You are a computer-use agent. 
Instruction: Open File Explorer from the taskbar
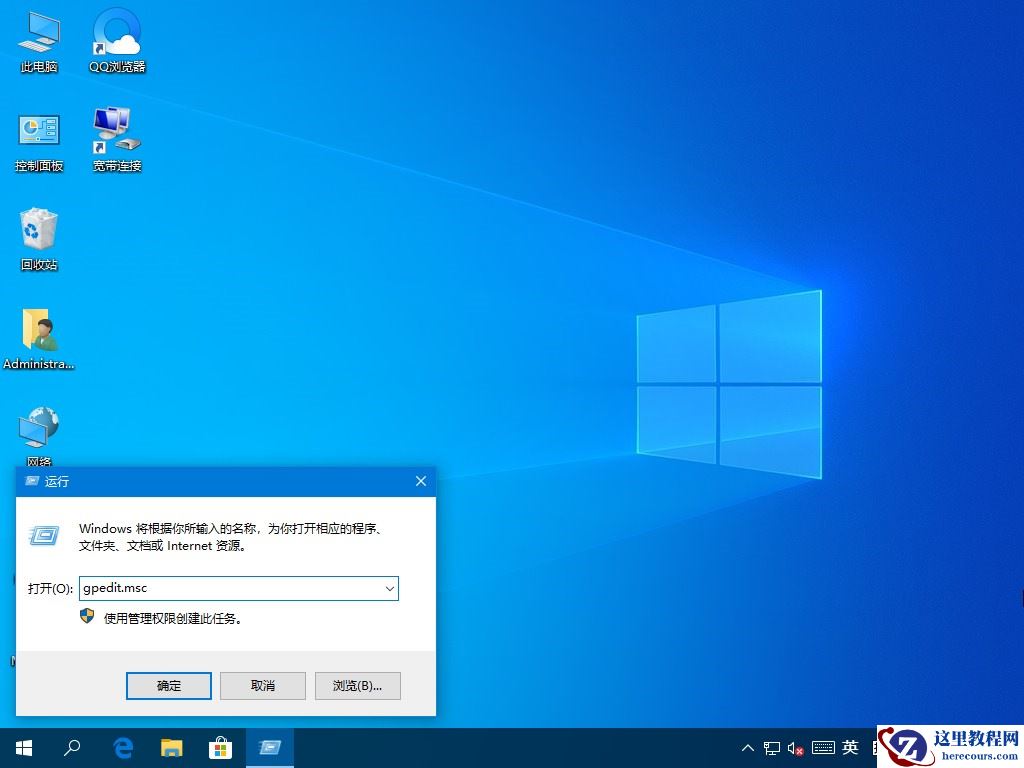(171, 747)
